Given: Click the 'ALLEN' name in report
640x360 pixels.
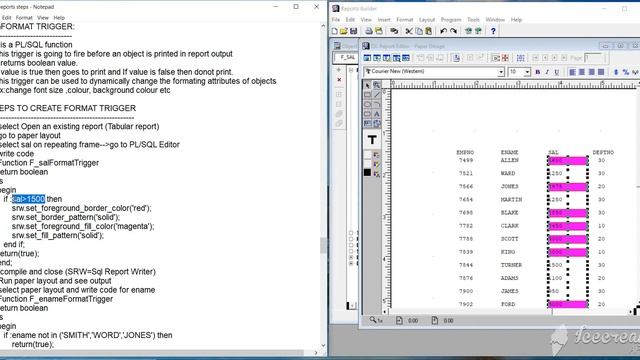Looking at the screenshot, I should (509, 160).
